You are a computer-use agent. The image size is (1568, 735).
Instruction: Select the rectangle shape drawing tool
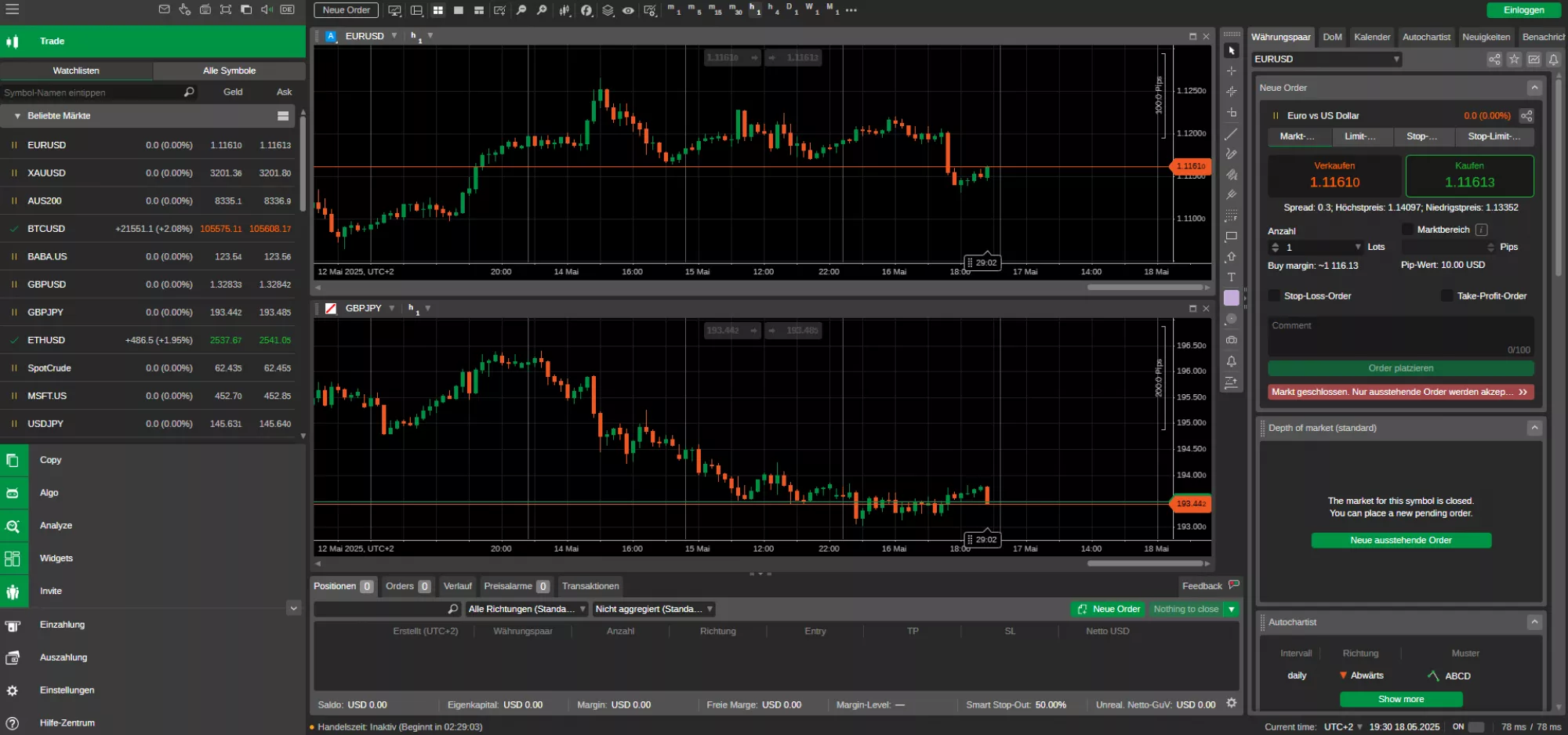pos(1231,237)
